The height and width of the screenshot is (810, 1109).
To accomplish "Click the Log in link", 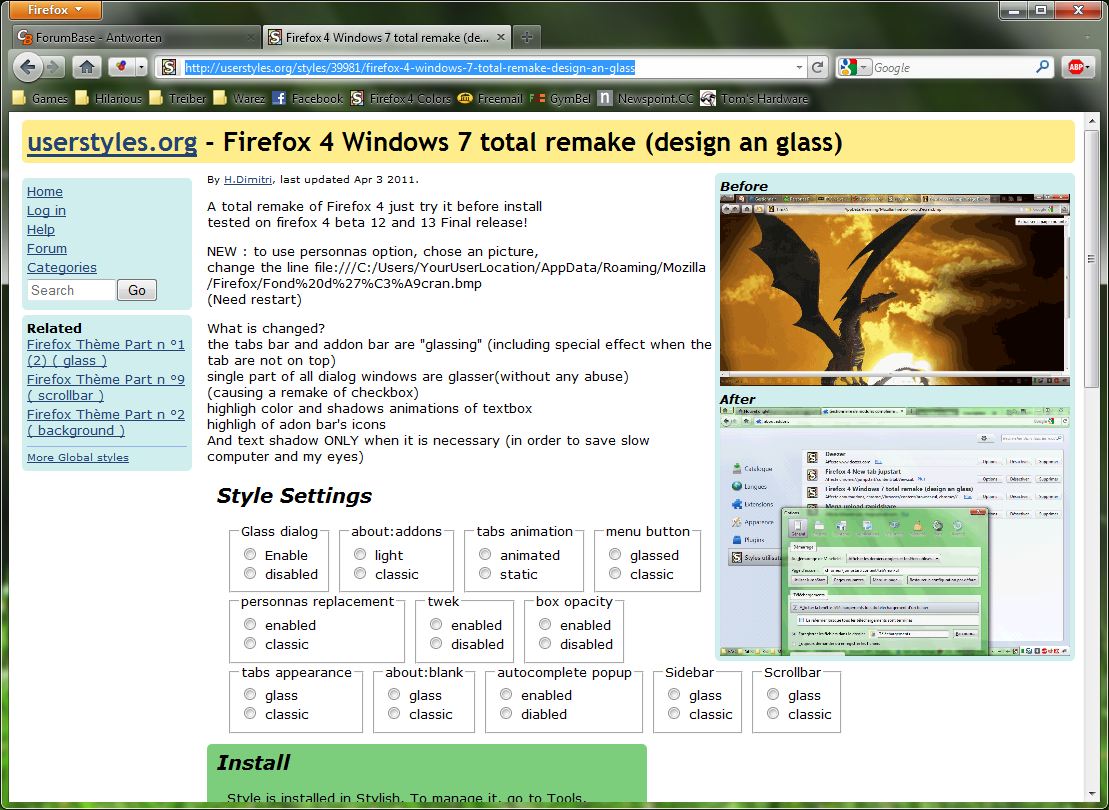I will 46,211.
